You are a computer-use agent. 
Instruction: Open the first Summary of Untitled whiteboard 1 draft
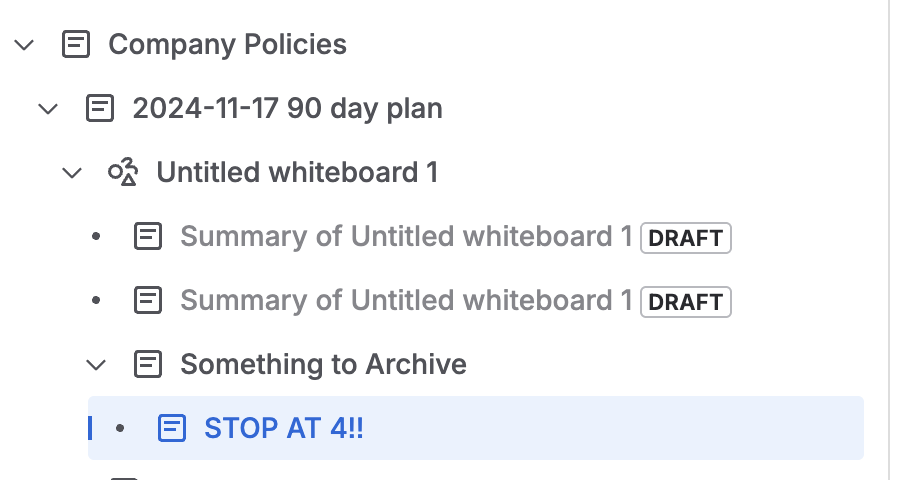[406, 237]
